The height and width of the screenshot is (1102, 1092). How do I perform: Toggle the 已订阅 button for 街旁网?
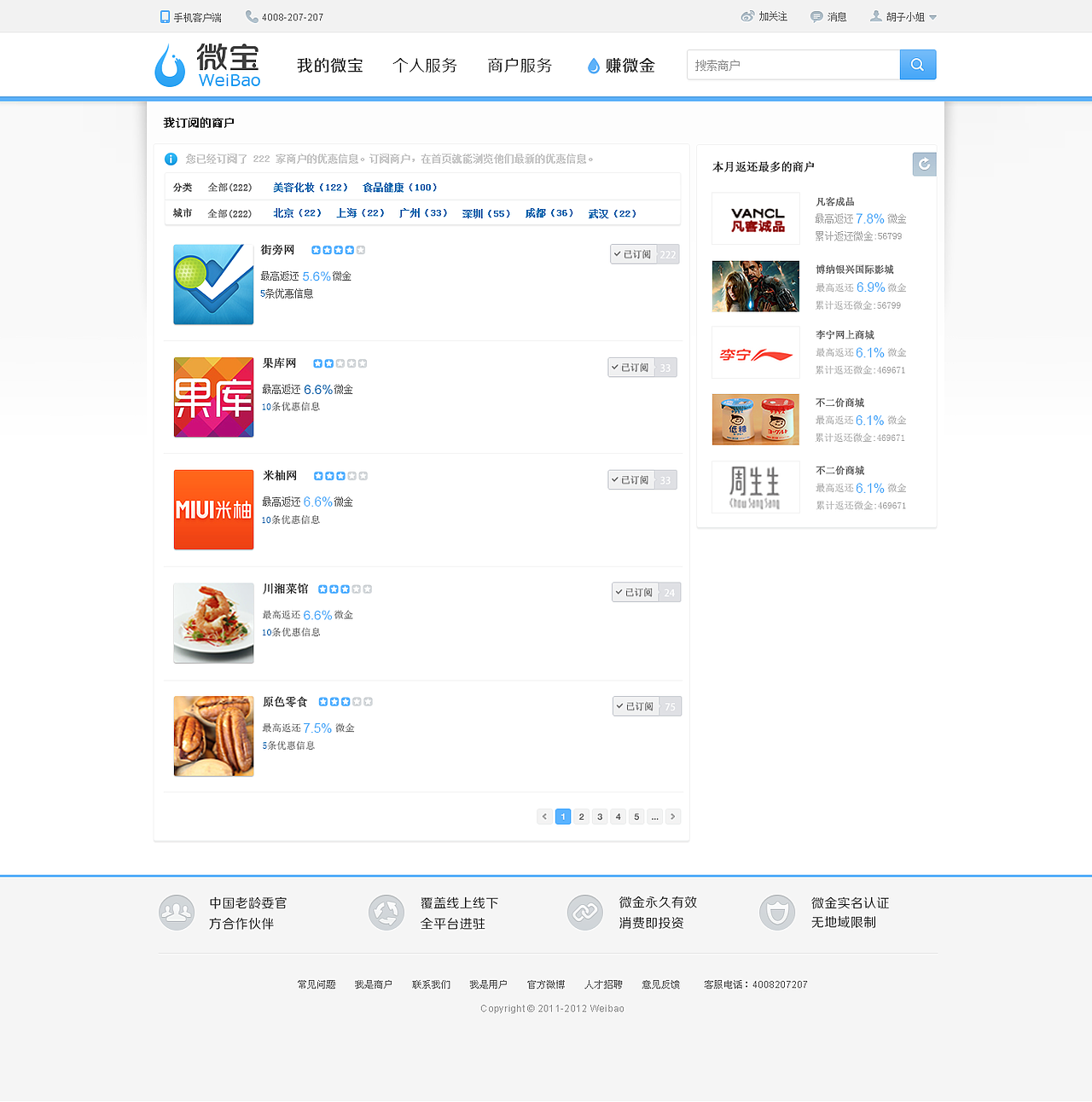pyautogui.click(x=636, y=253)
